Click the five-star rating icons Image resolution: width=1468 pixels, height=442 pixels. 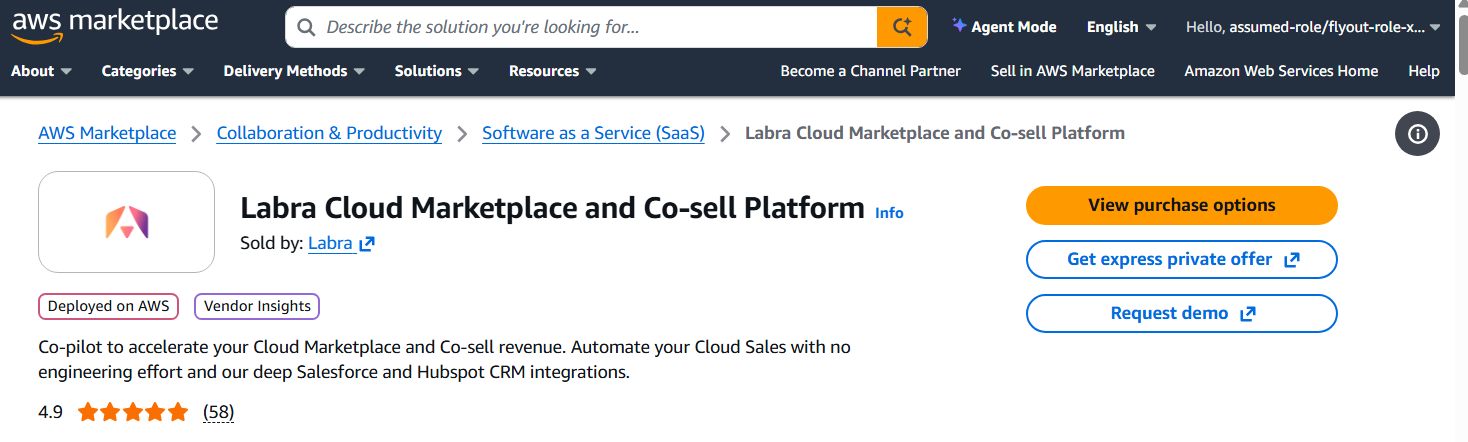pyautogui.click(x=133, y=412)
